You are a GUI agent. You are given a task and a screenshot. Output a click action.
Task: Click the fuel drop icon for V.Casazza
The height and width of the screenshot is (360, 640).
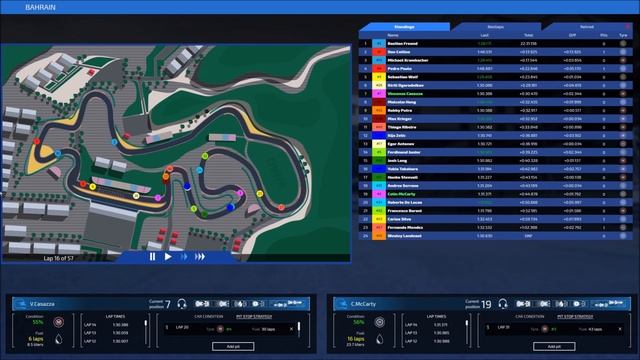[59, 339]
